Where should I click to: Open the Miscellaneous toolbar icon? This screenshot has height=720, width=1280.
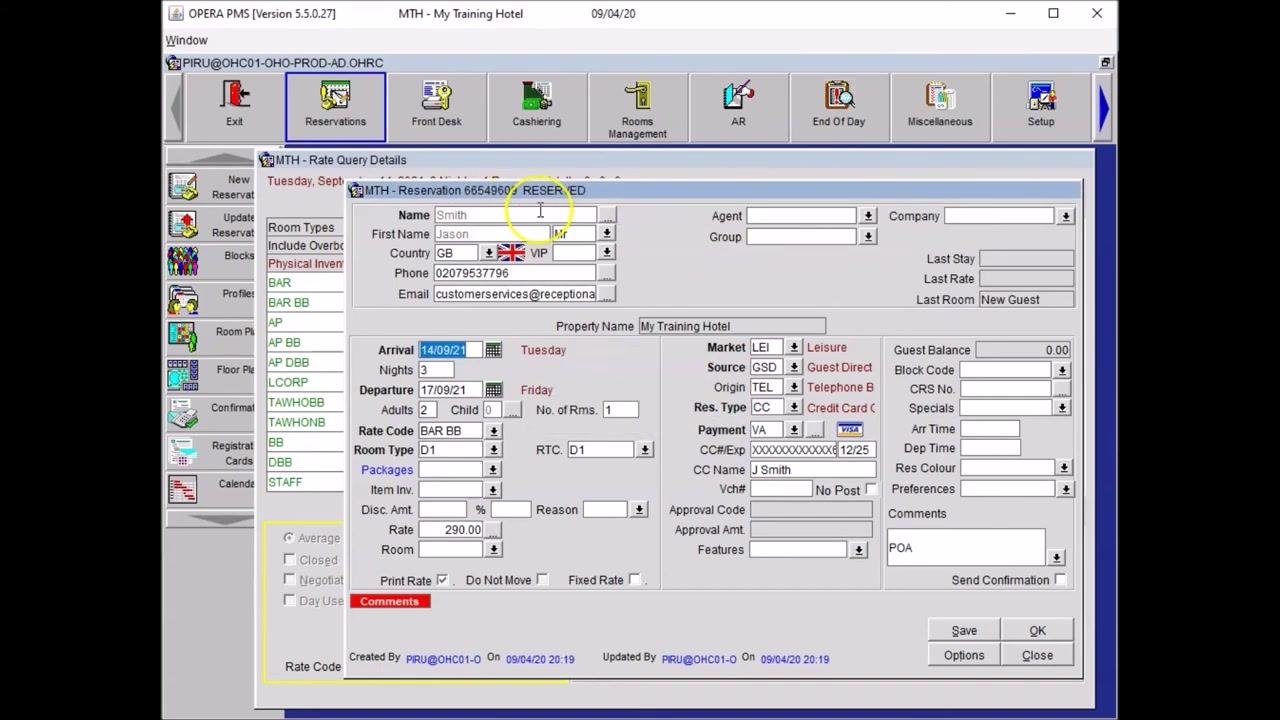coord(939,106)
